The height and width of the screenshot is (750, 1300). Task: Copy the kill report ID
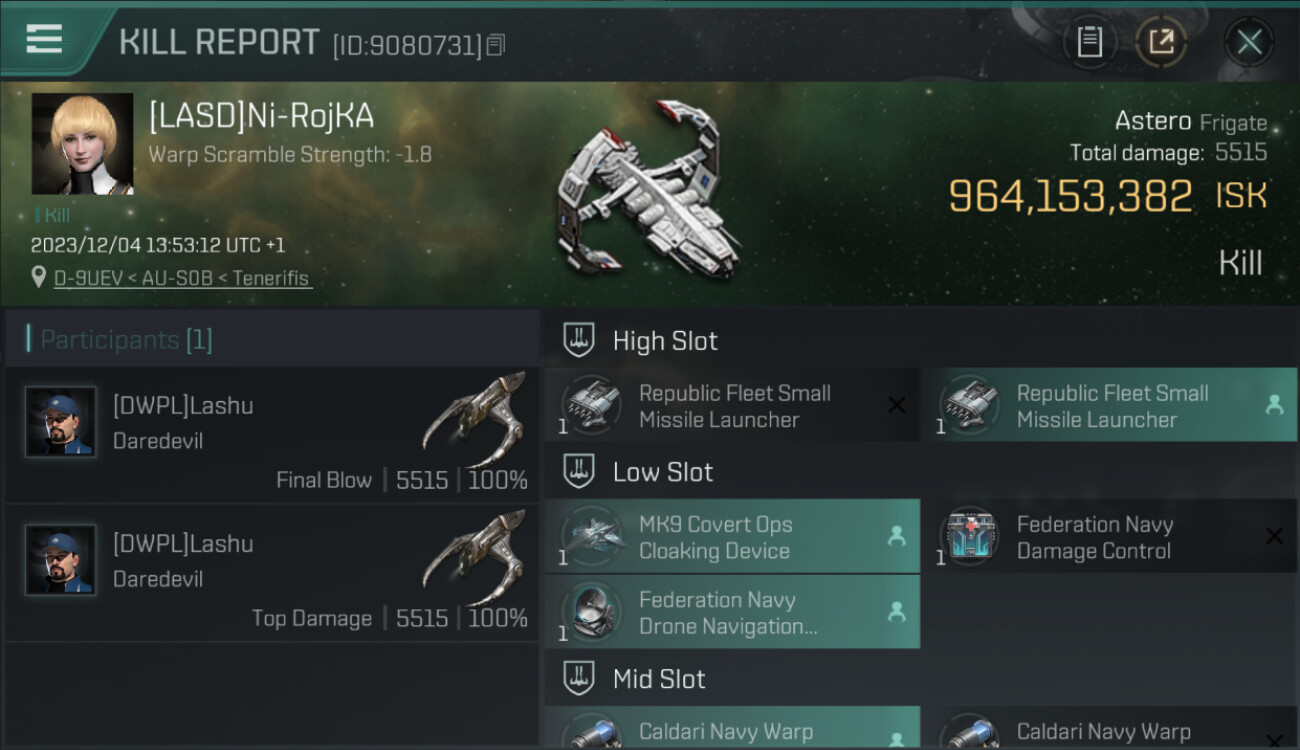[496, 45]
